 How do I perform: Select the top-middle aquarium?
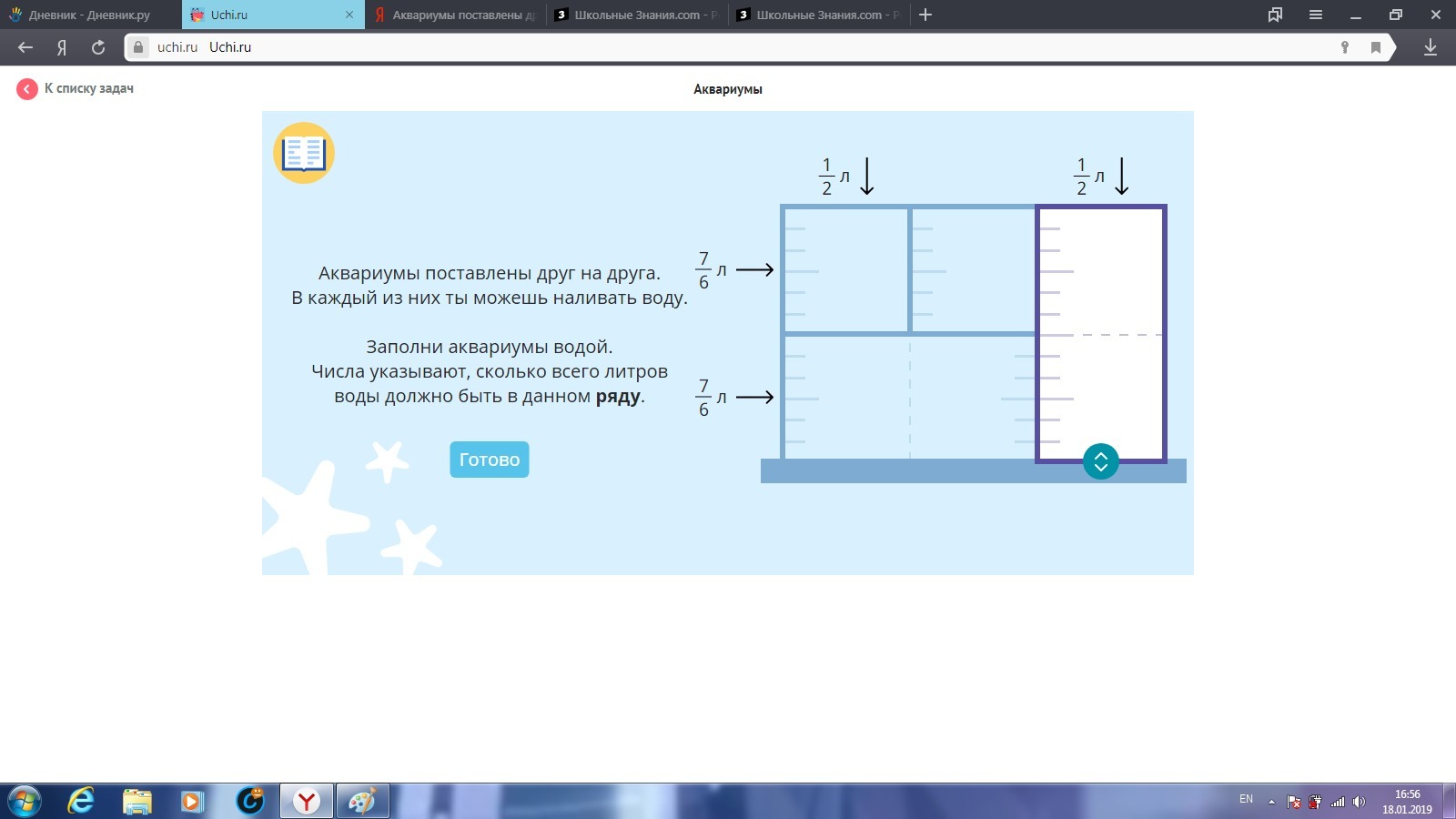973,269
